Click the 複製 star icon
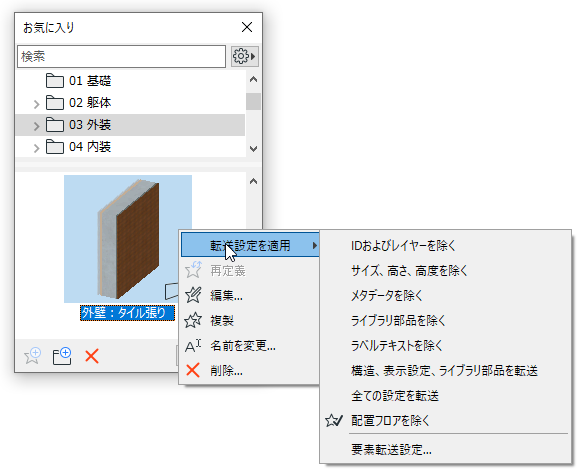The width and height of the screenshot is (584, 475). [x=193, y=320]
